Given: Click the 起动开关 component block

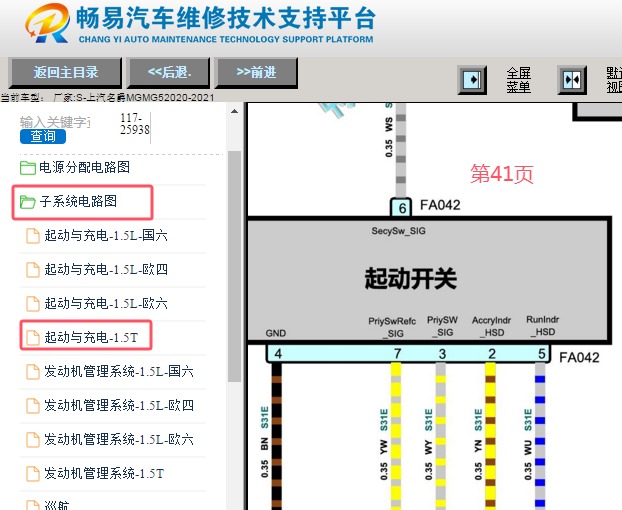Looking at the screenshot, I should [x=428, y=280].
